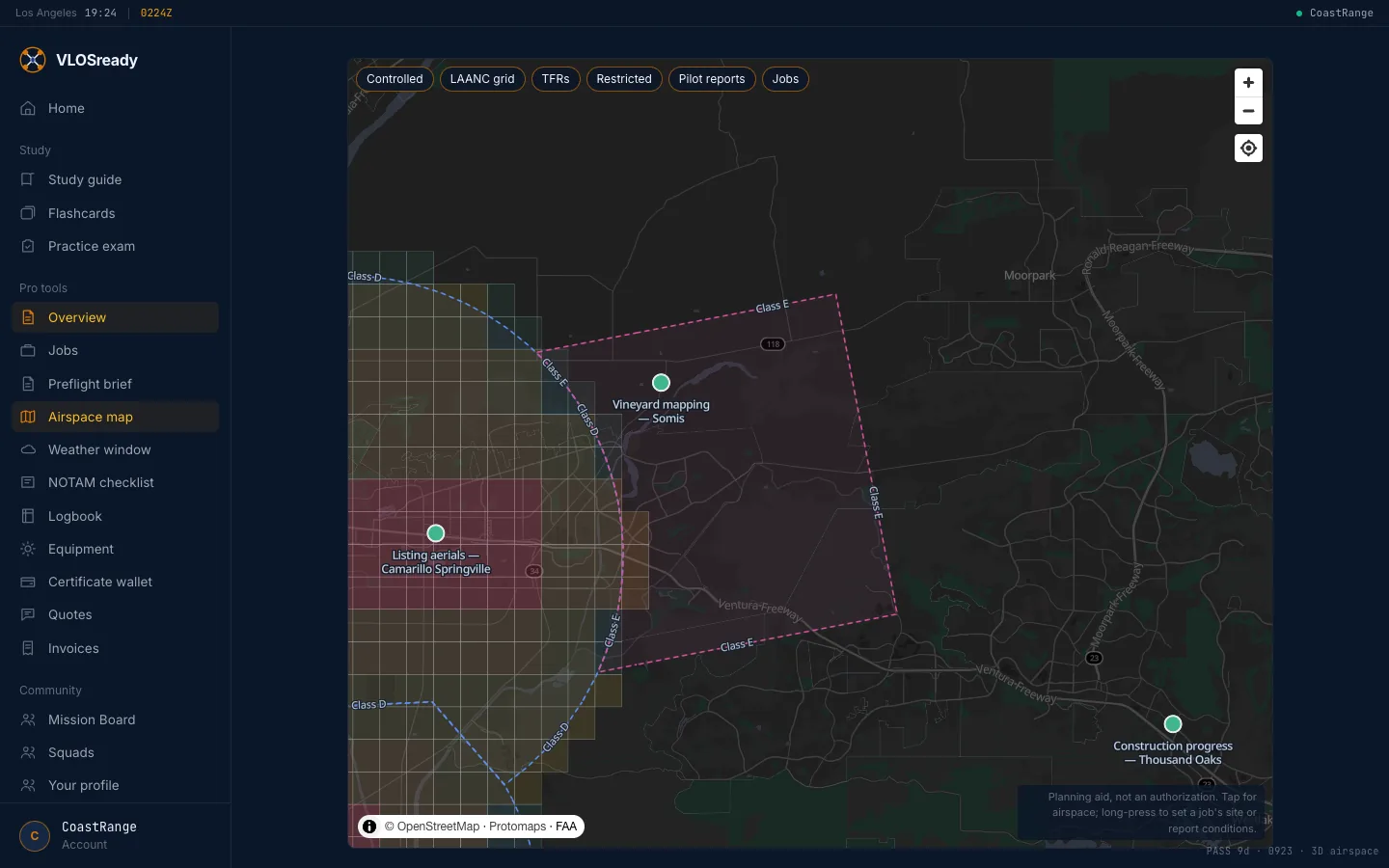
Task: Click the Mission Board people icon
Action: 28,719
